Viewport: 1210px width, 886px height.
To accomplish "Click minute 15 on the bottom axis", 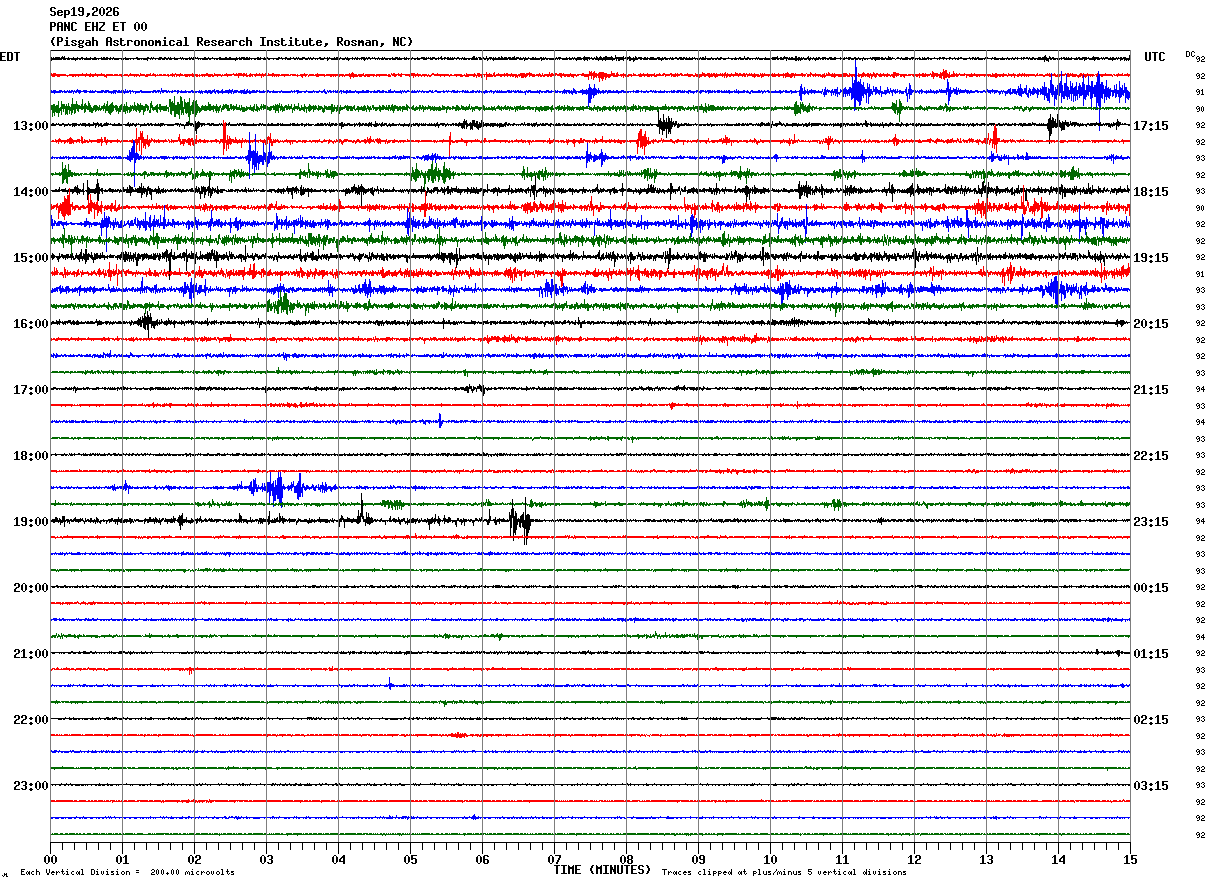I will point(1130,859).
